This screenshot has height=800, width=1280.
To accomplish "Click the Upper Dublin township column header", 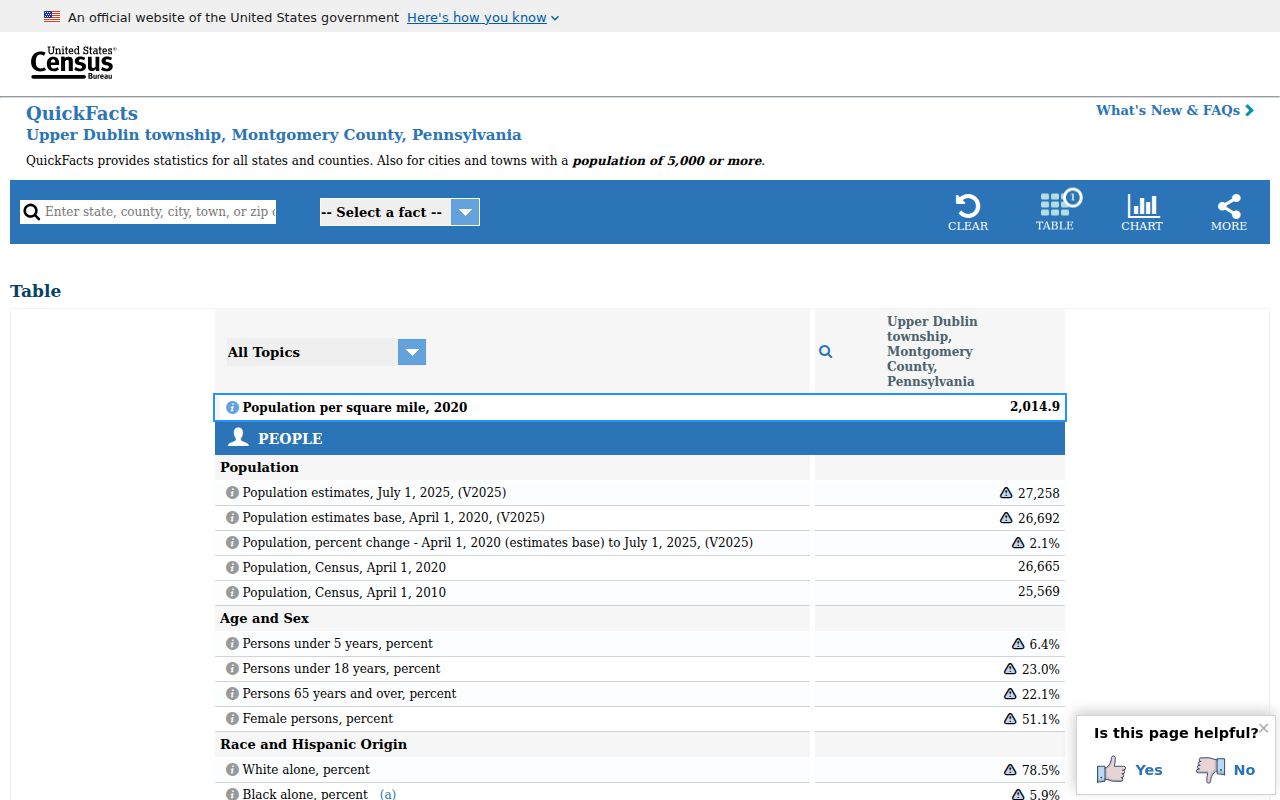I will click(x=932, y=351).
